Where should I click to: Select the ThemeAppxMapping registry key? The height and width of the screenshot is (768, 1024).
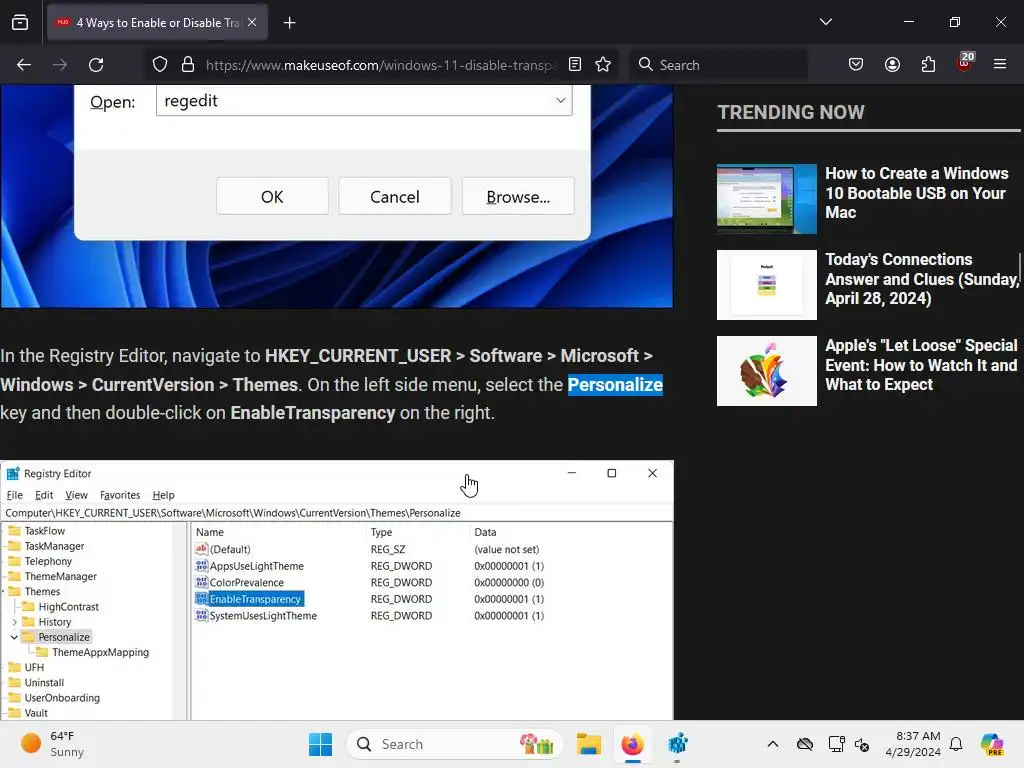tap(101, 652)
